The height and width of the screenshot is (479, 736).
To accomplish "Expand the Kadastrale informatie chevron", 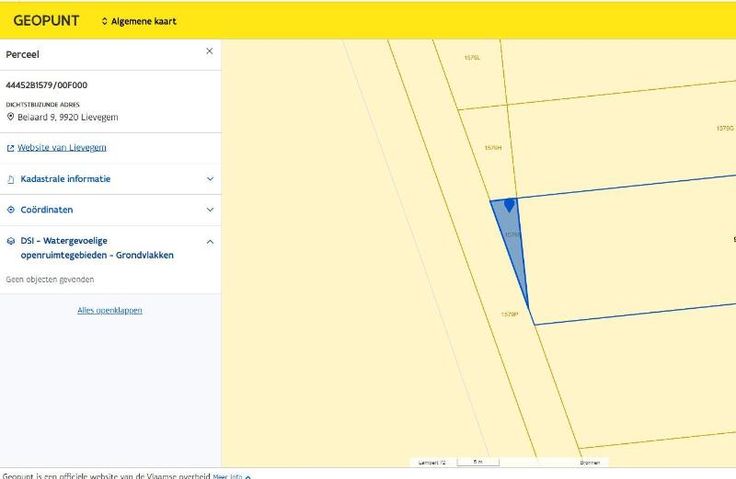I will tap(210, 179).
